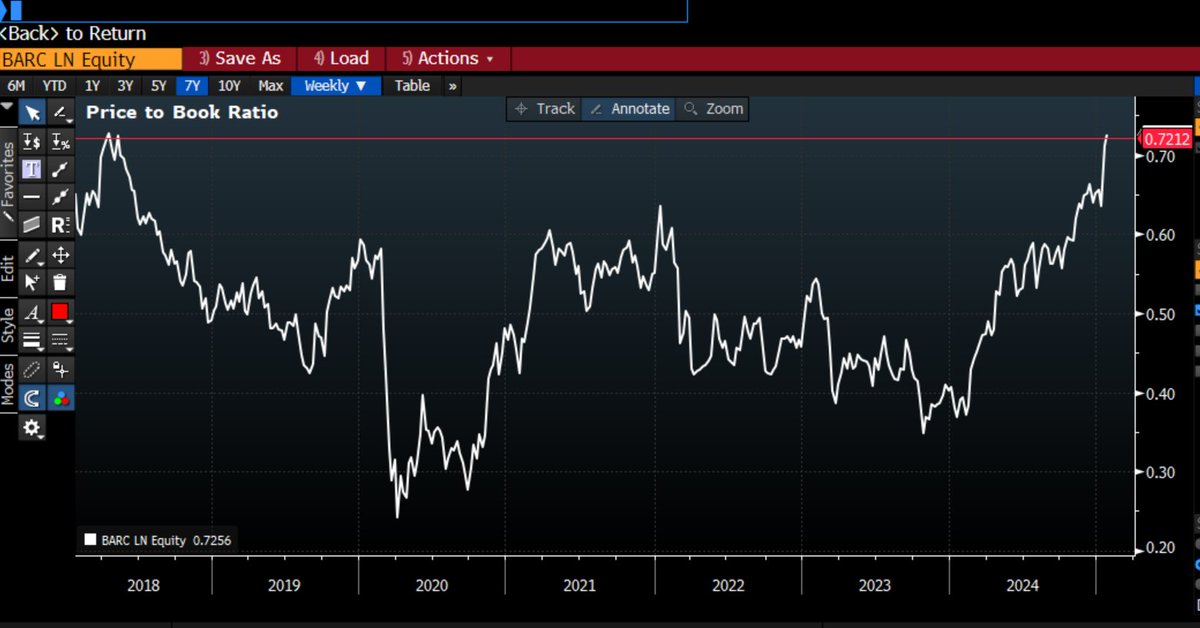Open chart settings via the gear icon
This screenshot has height=628, width=1200.
tap(33, 428)
